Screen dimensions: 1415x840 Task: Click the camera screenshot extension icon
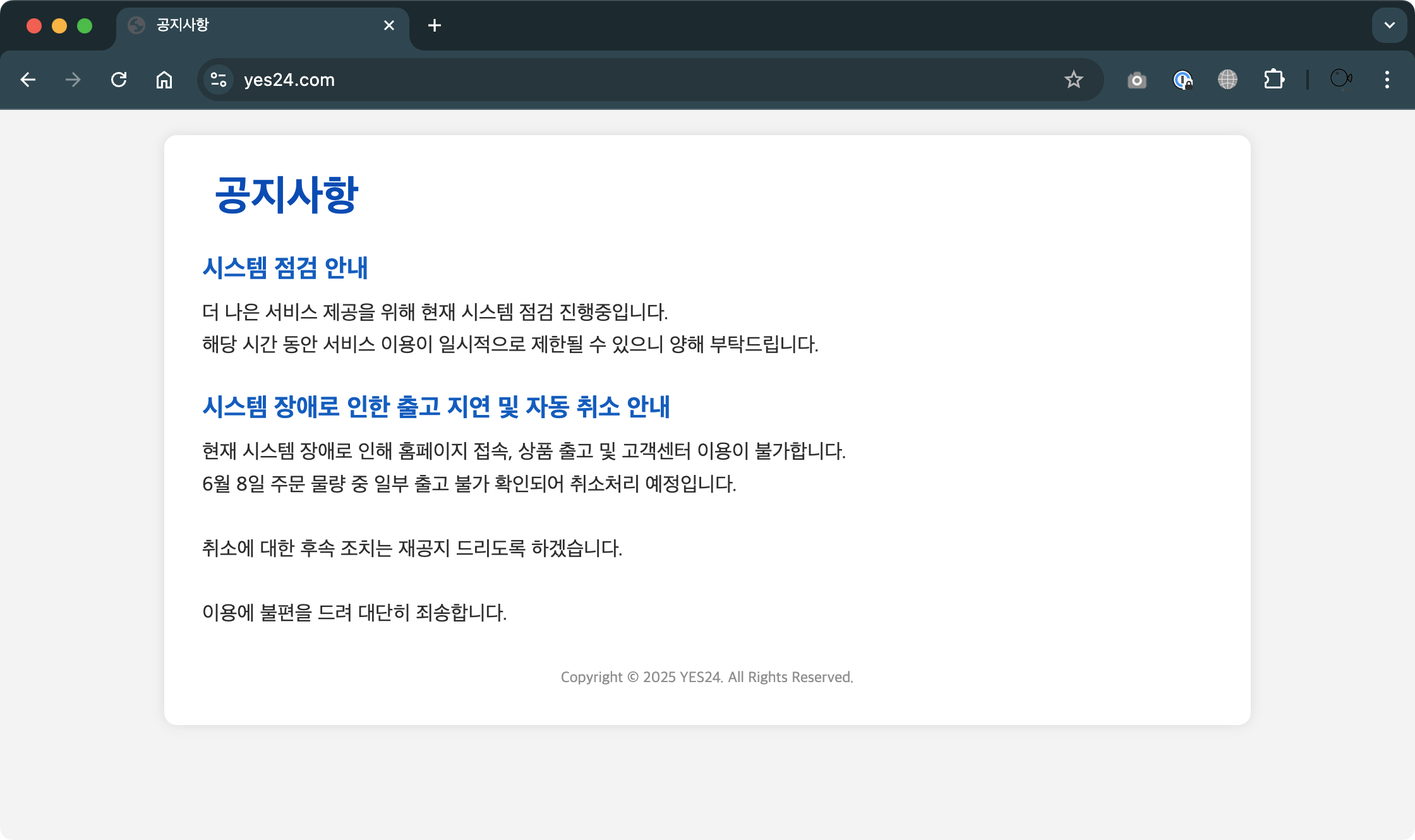coord(1136,80)
